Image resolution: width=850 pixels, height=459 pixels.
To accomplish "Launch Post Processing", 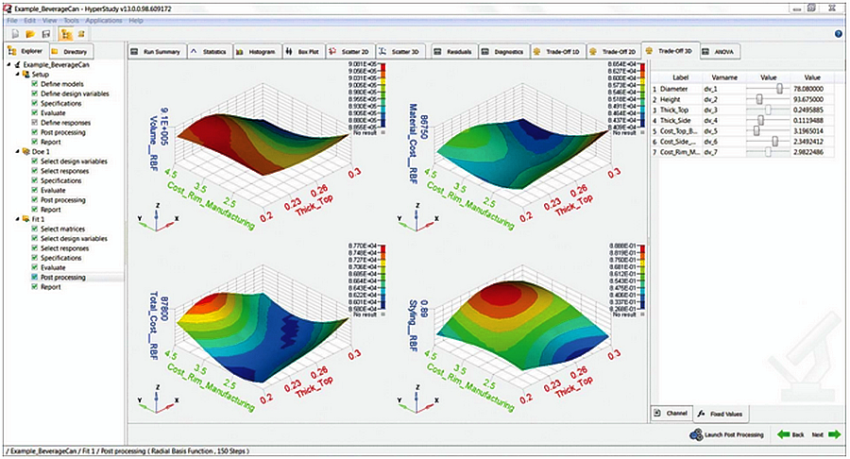I will (x=726, y=435).
